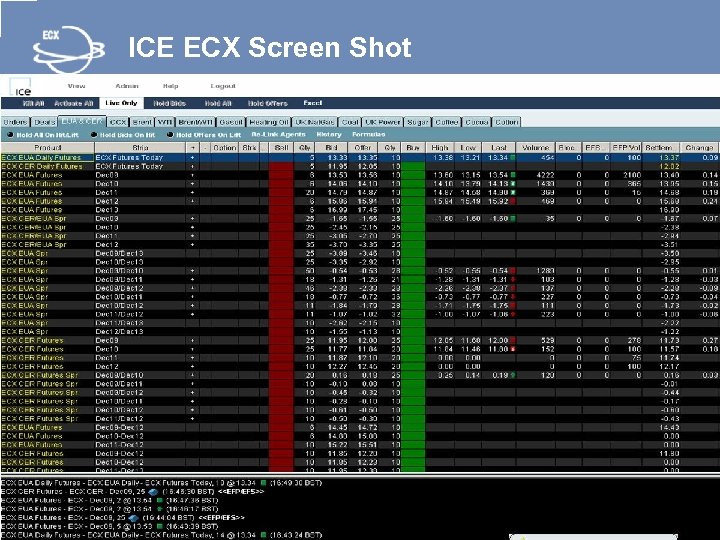Click the ice logo icon

(20, 87)
